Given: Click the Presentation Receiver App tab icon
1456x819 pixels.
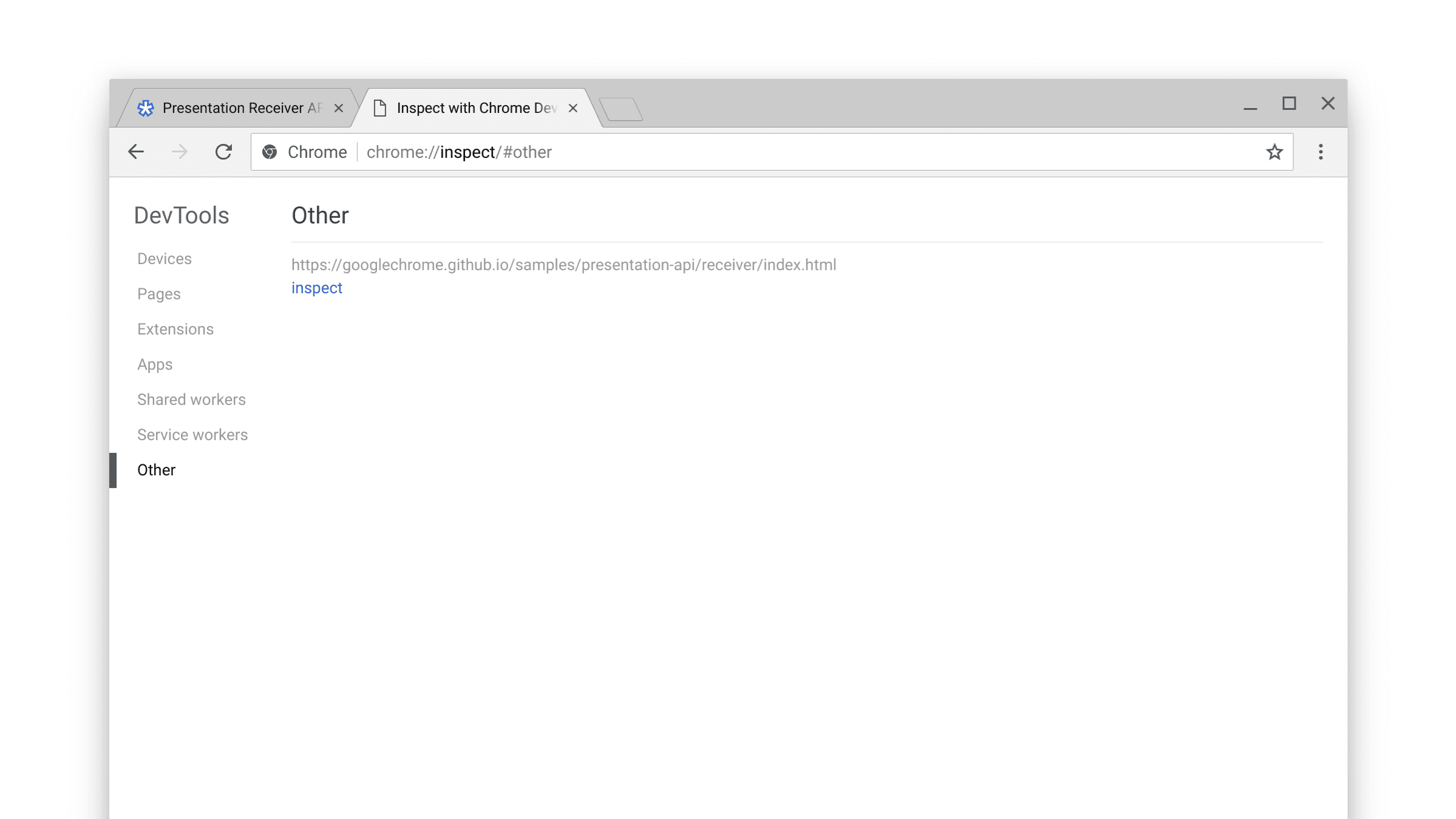Looking at the screenshot, I should pyautogui.click(x=146, y=107).
